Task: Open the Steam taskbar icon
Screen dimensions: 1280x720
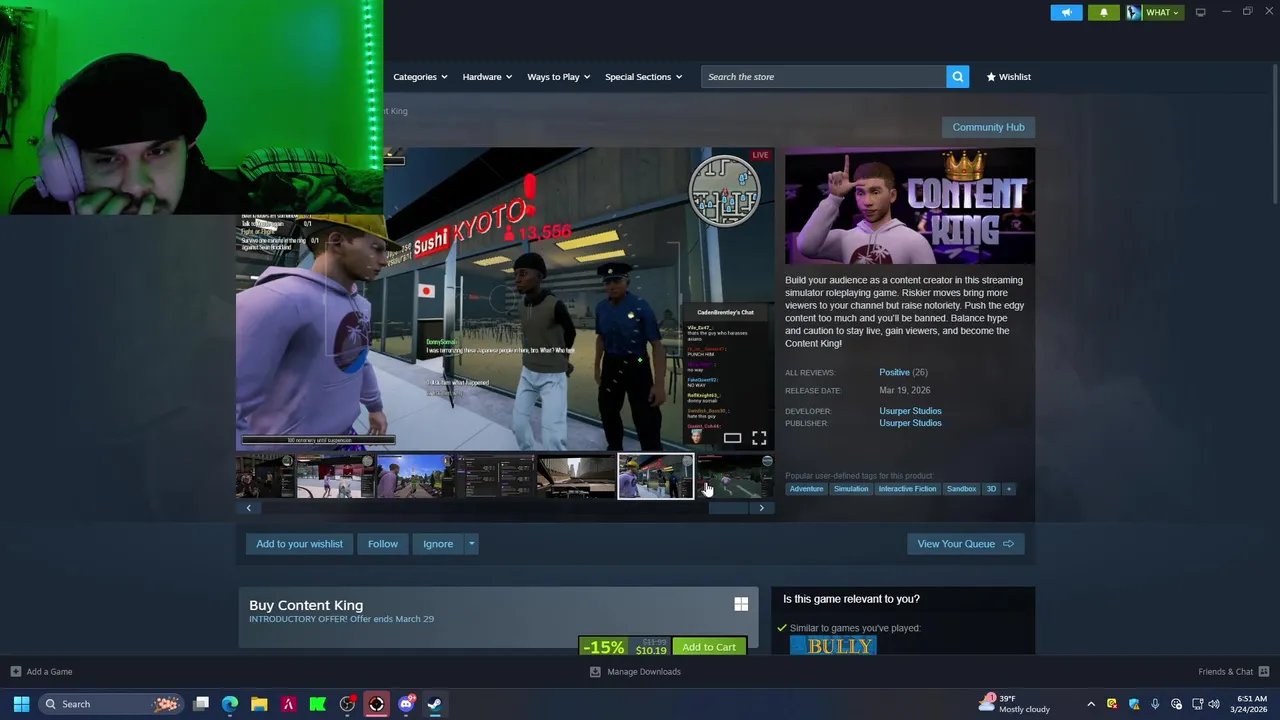Action: pos(435,704)
